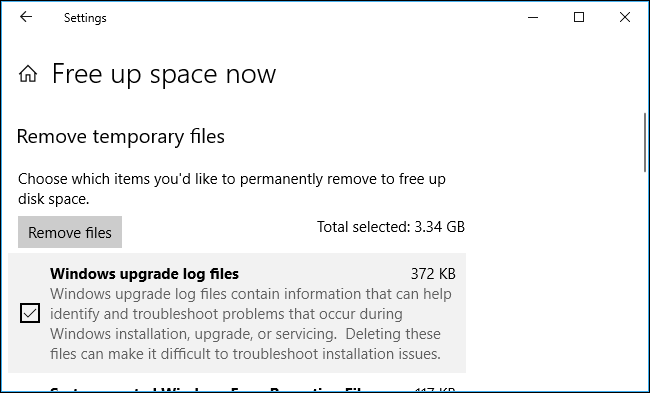This screenshot has height=393, width=650.
Task: Click the 'Choose which items' instruction text
Action: tap(232, 189)
